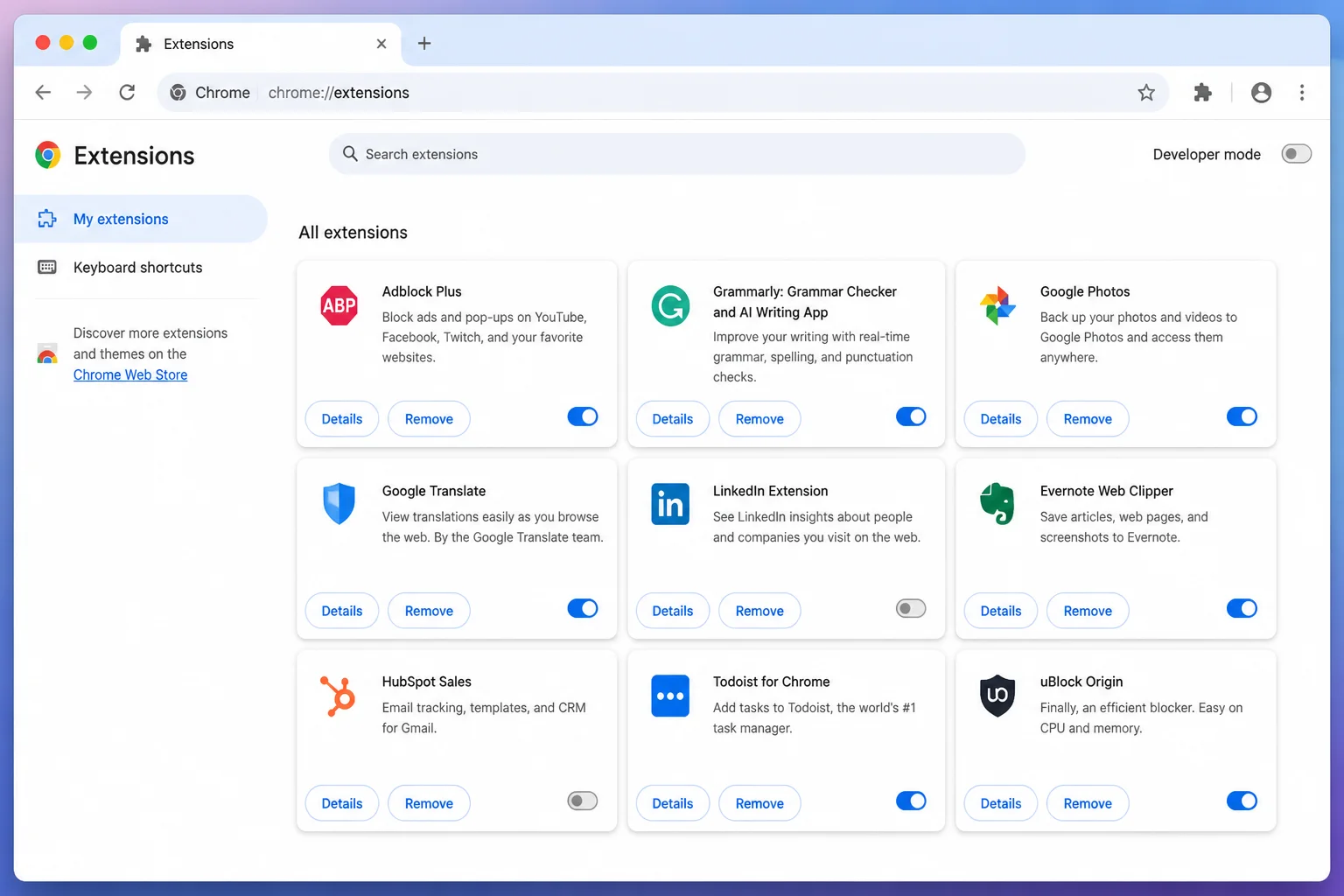Click the browser forward arrow
The image size is (1344, 896).
[x=84, y=92]
